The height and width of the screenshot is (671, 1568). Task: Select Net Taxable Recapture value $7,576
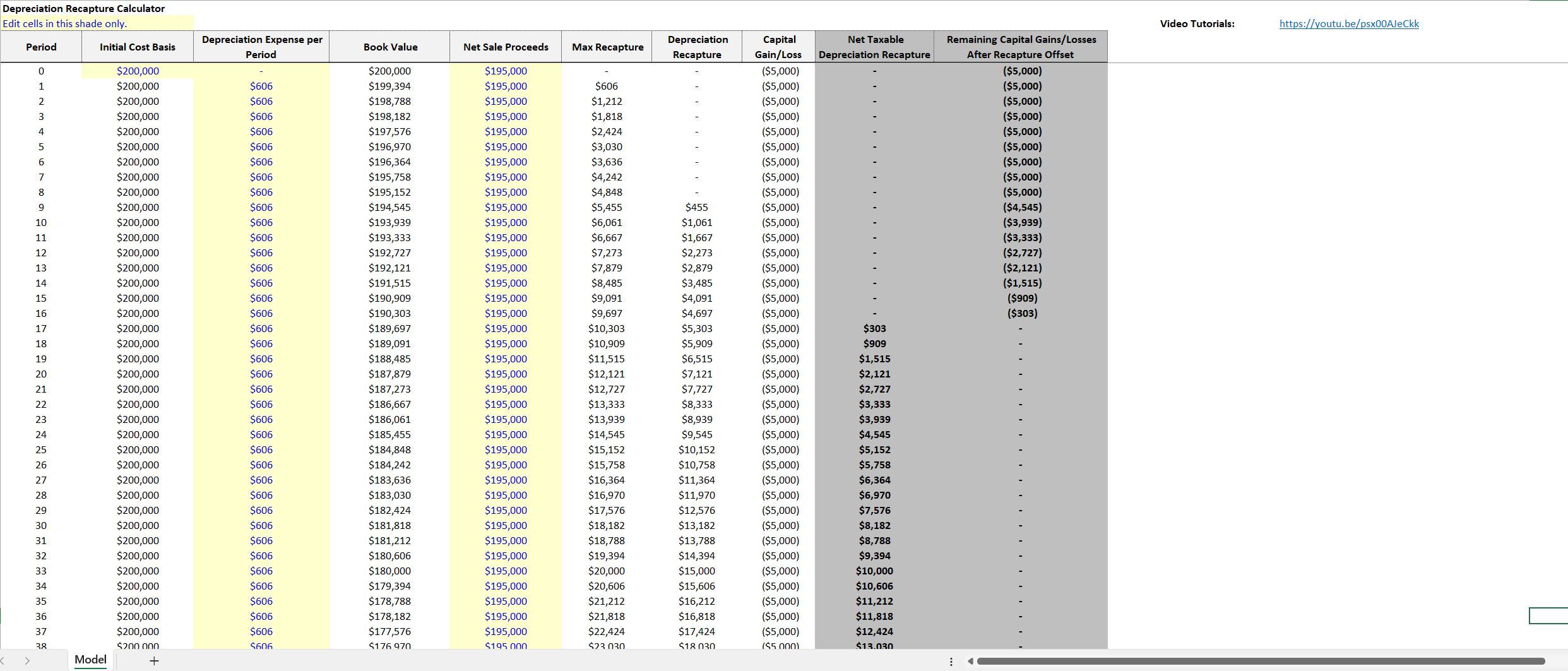pyautogui.click(x=875, y=510)
